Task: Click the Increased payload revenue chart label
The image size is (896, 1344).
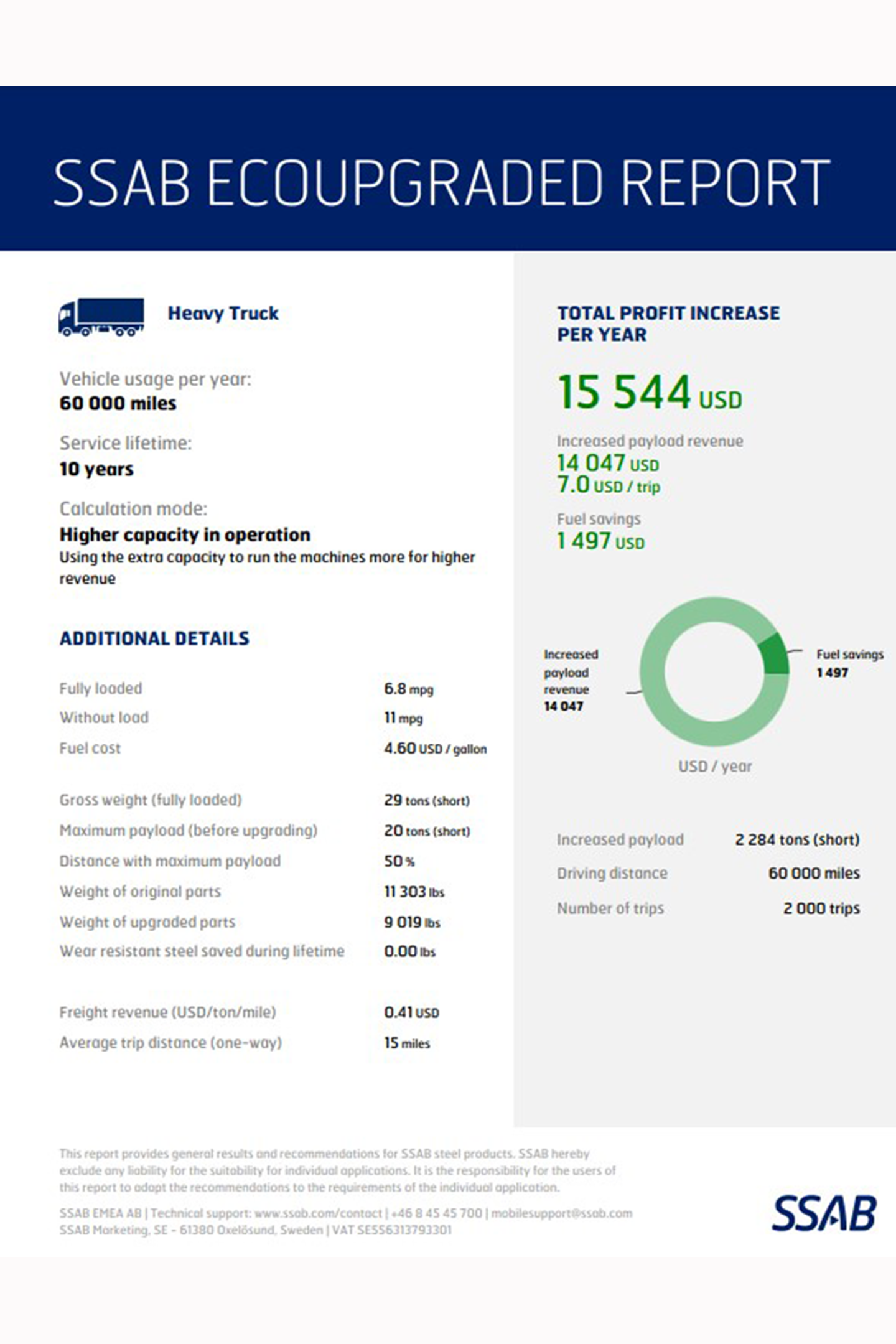Action: [571, 680]
